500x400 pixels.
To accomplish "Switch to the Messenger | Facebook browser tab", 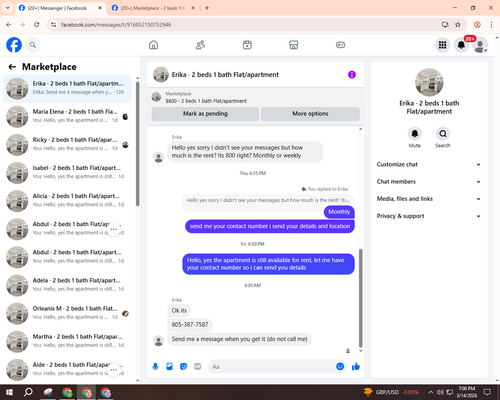I will [61, 8].
